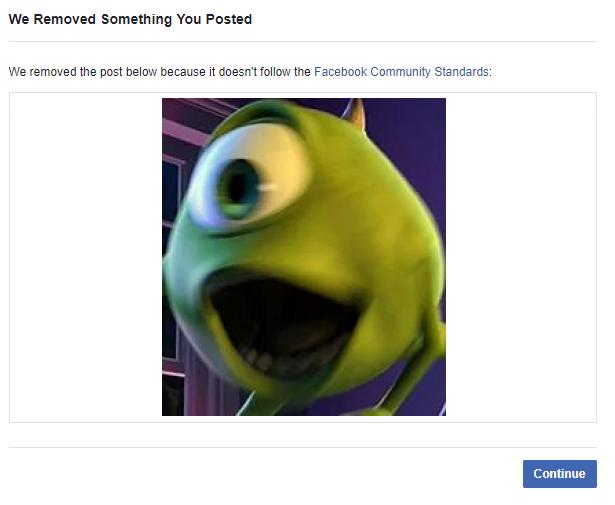Click the divider line under the heading
615x505 pixels.
[303, 41]
